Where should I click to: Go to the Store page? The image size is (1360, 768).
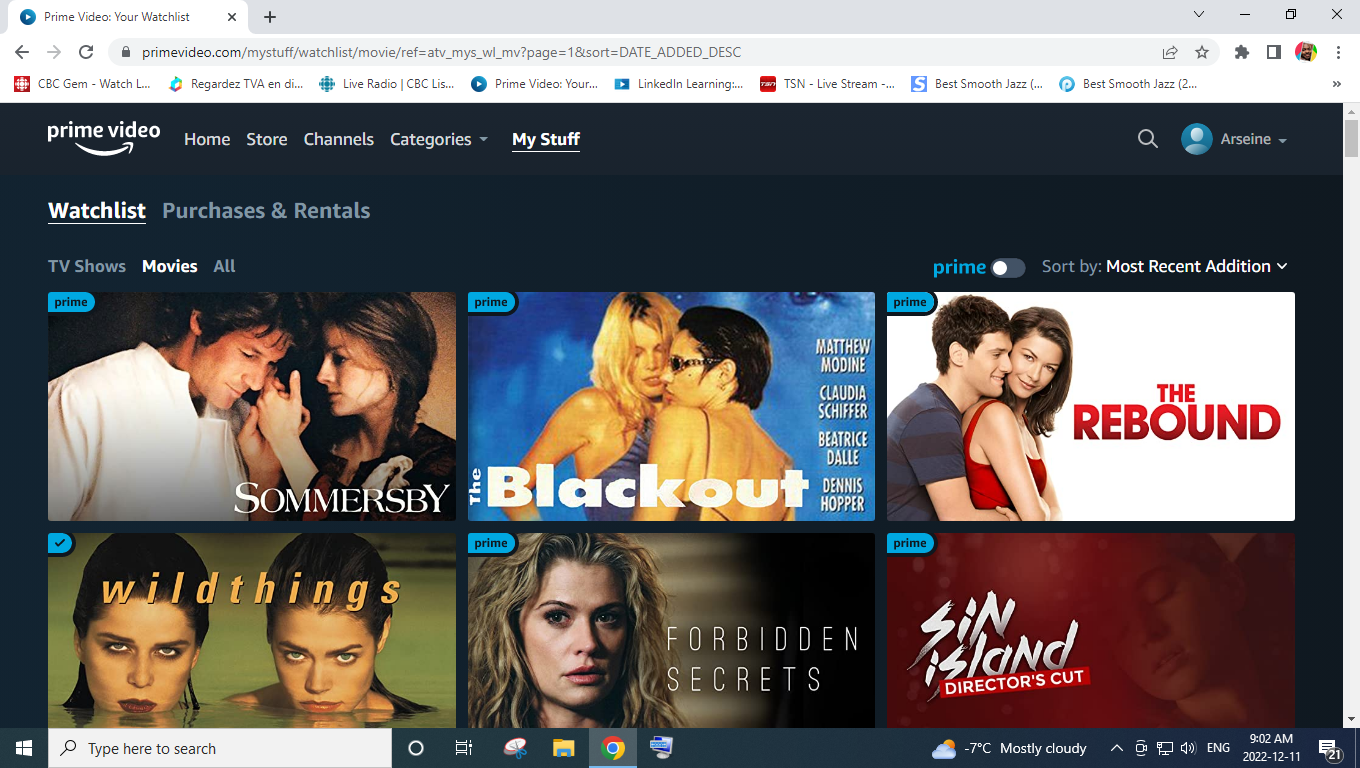click(267, 139)
